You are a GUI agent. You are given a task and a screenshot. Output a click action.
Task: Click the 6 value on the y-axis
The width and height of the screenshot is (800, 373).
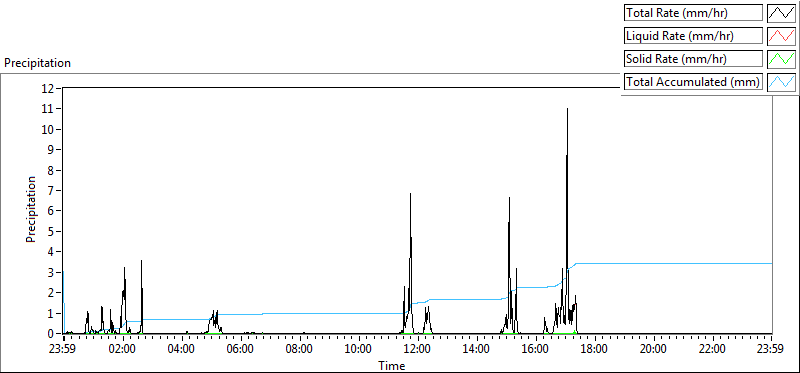[52, 211]
